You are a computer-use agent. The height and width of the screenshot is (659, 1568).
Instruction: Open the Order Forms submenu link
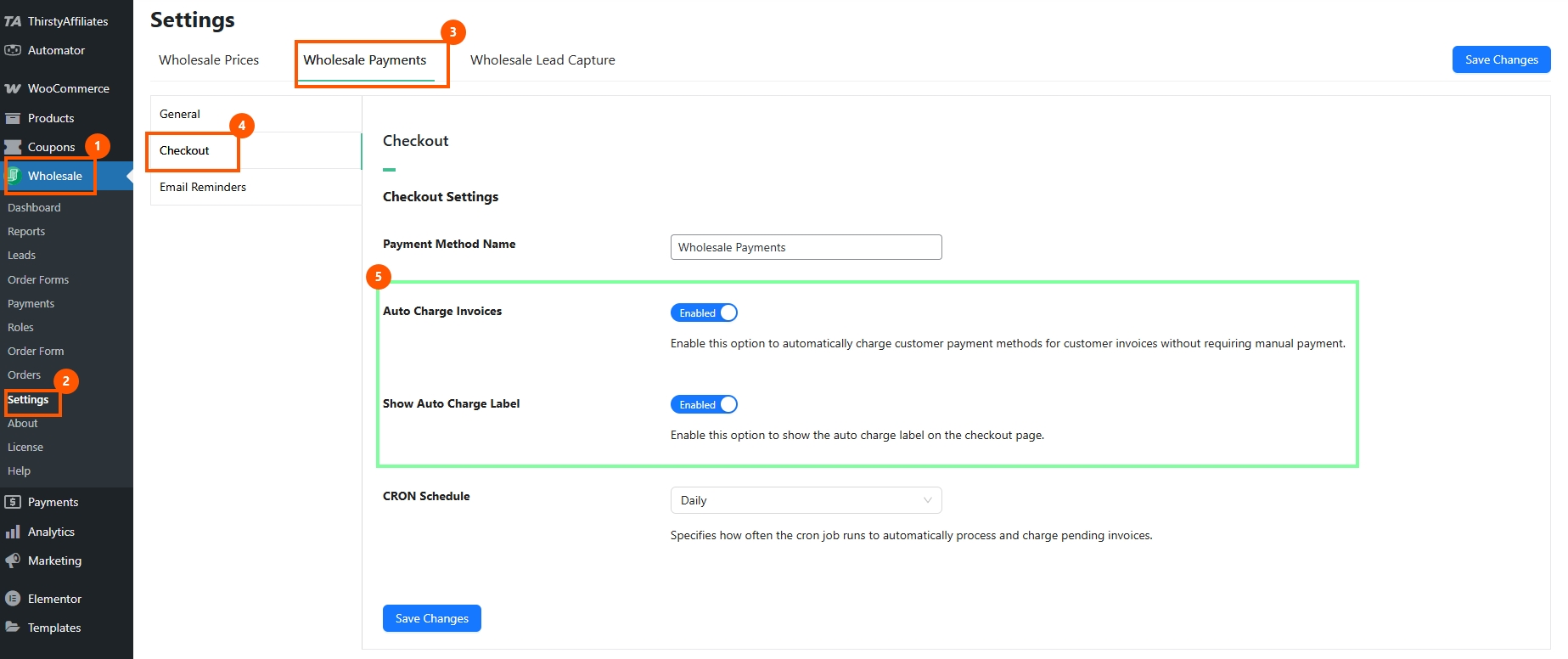(38, 279)
